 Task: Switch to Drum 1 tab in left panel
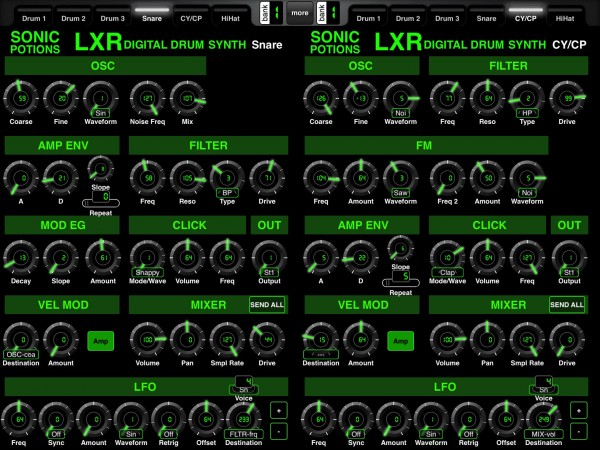[34, 16]
